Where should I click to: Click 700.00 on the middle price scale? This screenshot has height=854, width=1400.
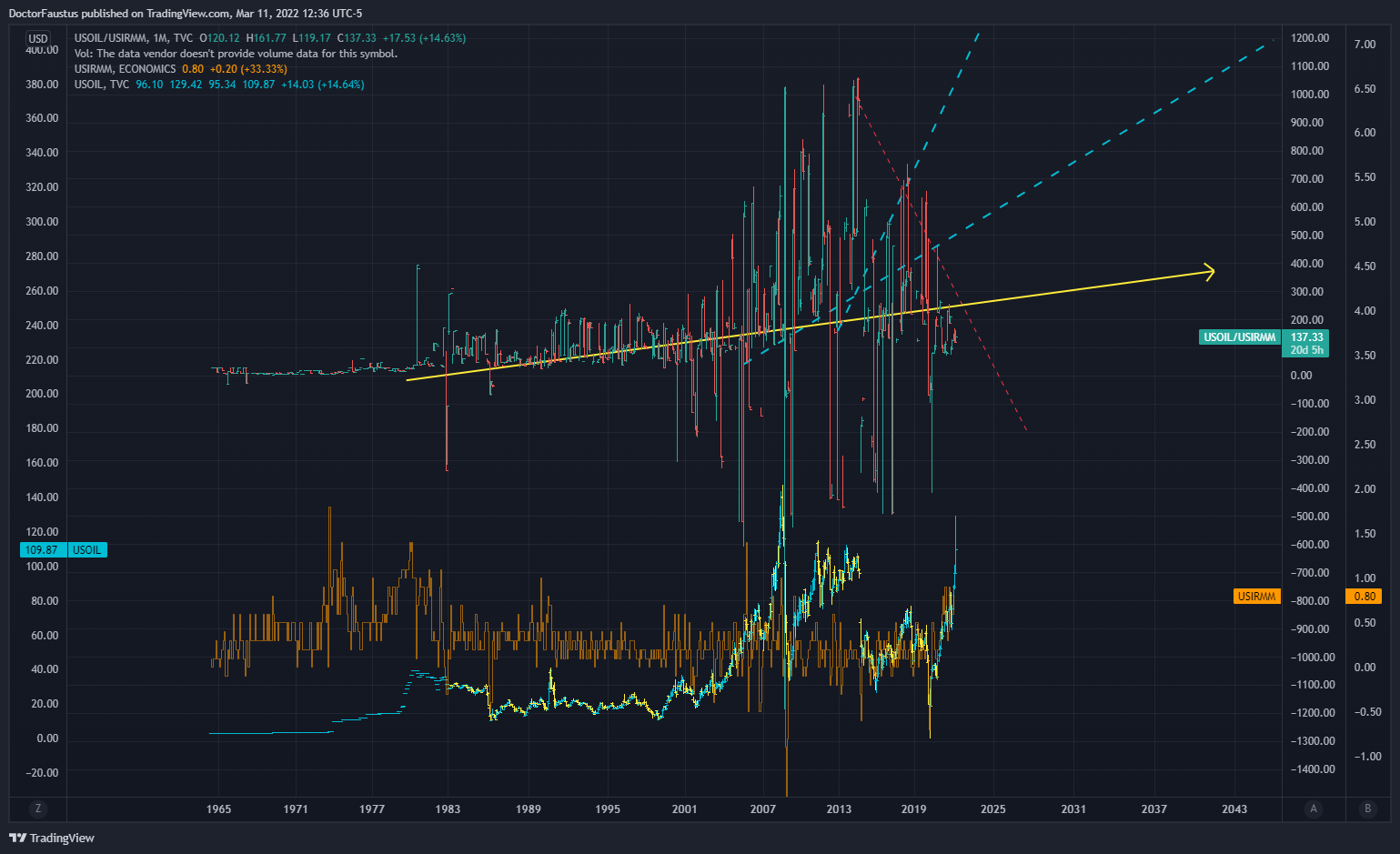[x=1307, y=179]
